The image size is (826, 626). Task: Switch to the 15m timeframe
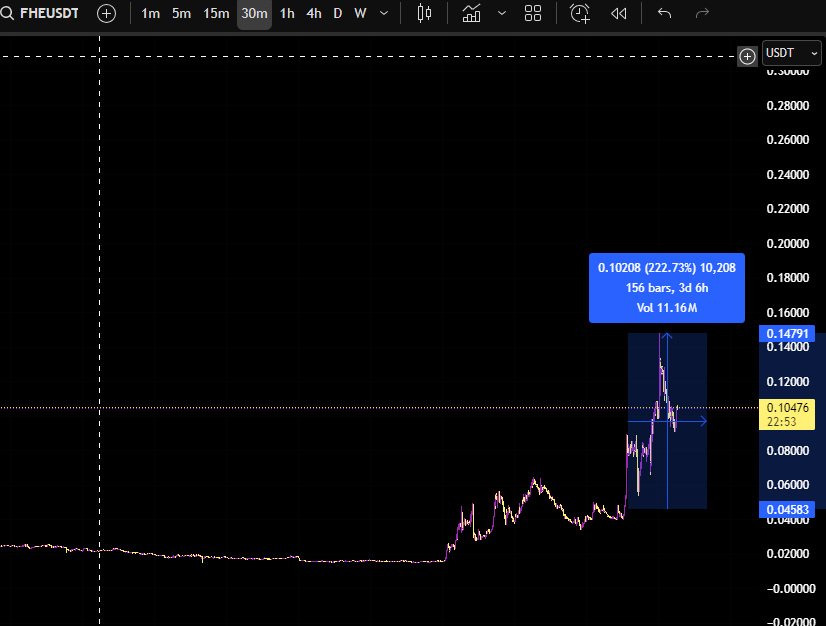216,14
